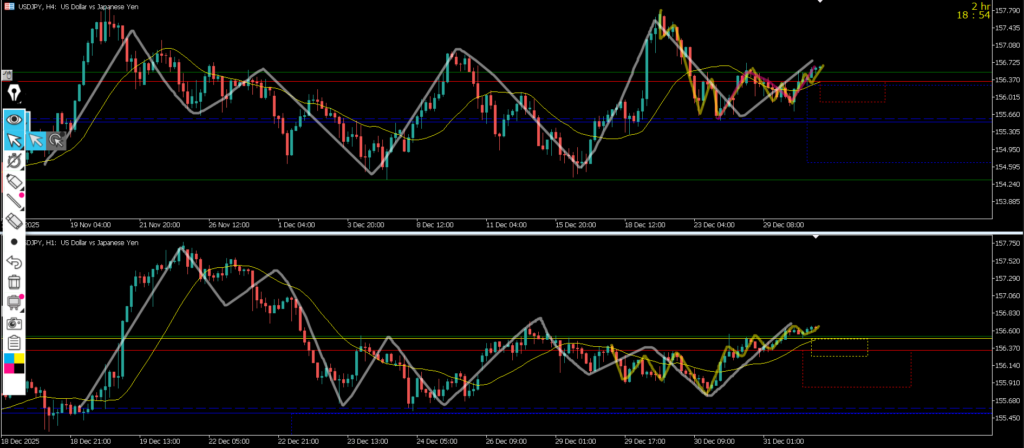Select the main arrow cursor tool
Screen dimensions: 1024x448
[x=14, y=140]
